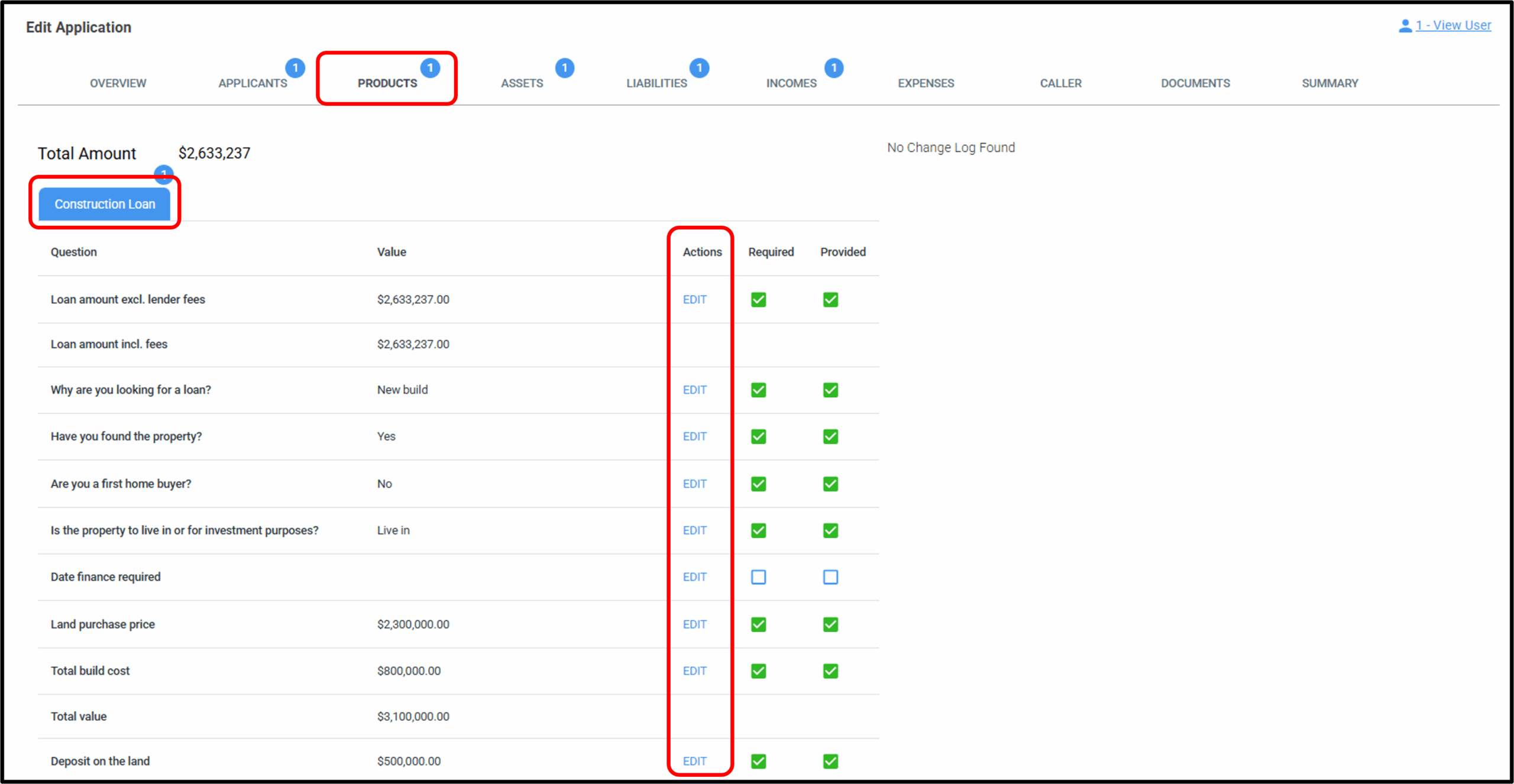This screenshot has height=784, width=1514.
Task: Select the Construction Loan product button
Action: click(105, 204)
